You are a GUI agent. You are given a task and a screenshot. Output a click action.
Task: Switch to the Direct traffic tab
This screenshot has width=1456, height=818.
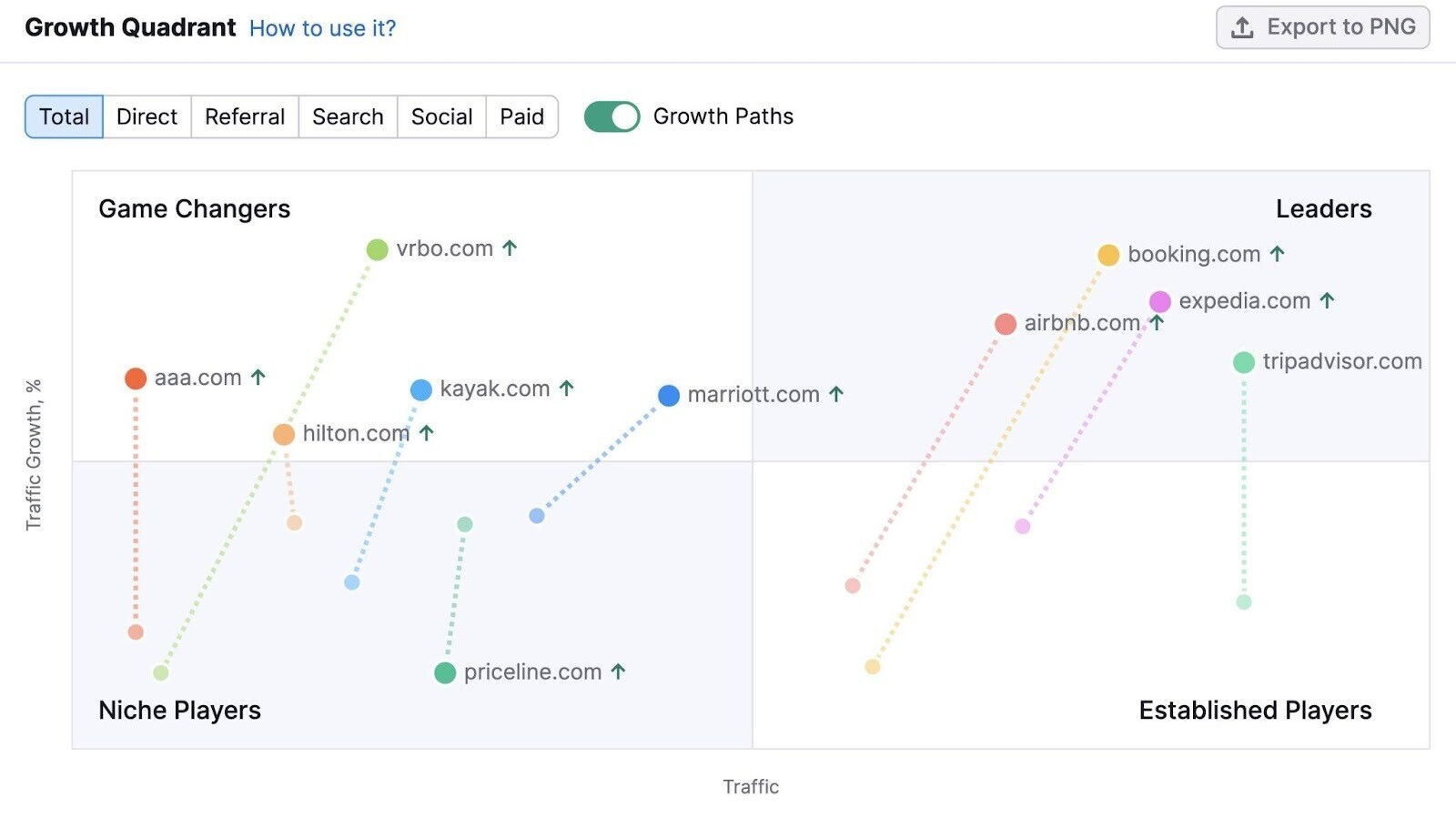(147, 116)
